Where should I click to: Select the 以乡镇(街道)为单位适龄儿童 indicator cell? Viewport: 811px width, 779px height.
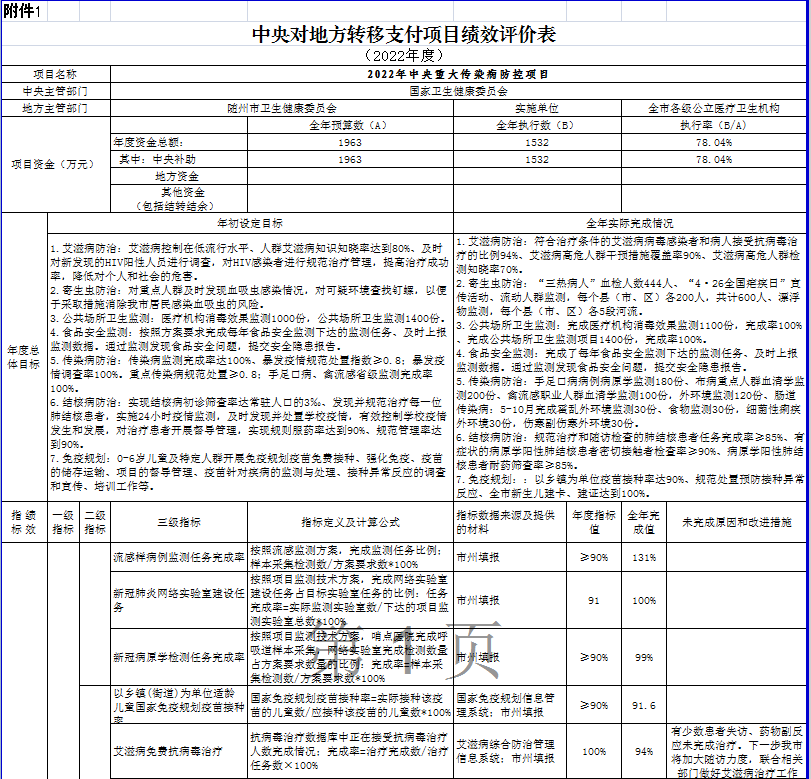click(179, 705)
